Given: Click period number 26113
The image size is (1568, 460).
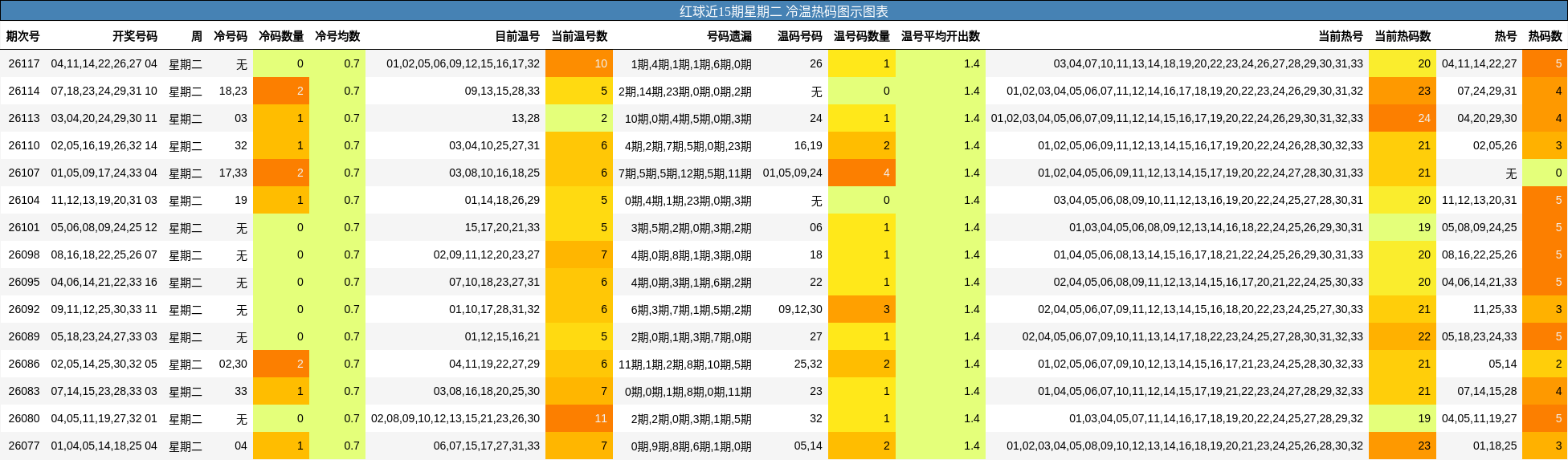Looking at the screenshot, I should 24,118.
